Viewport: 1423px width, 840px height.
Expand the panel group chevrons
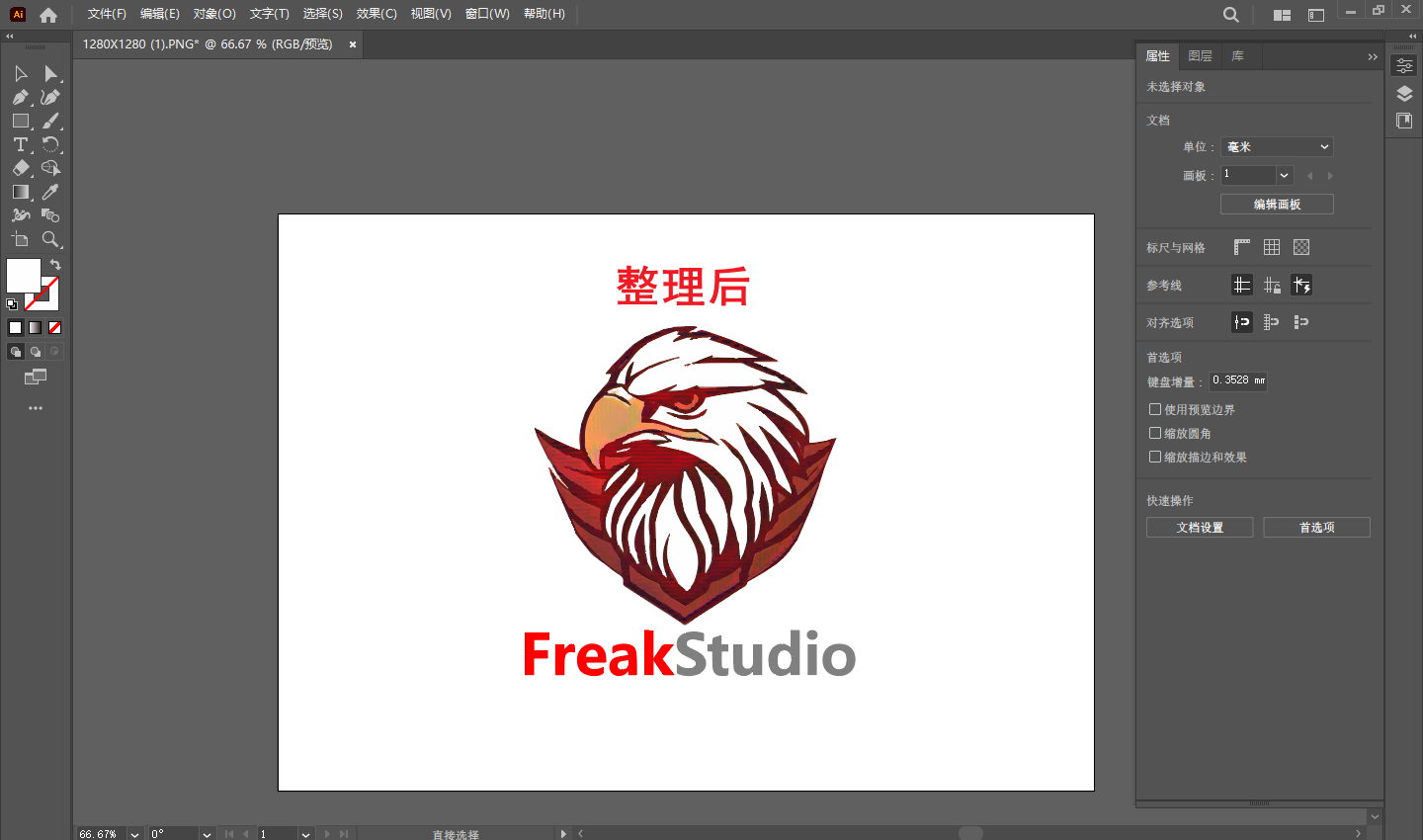(1373, 56)
